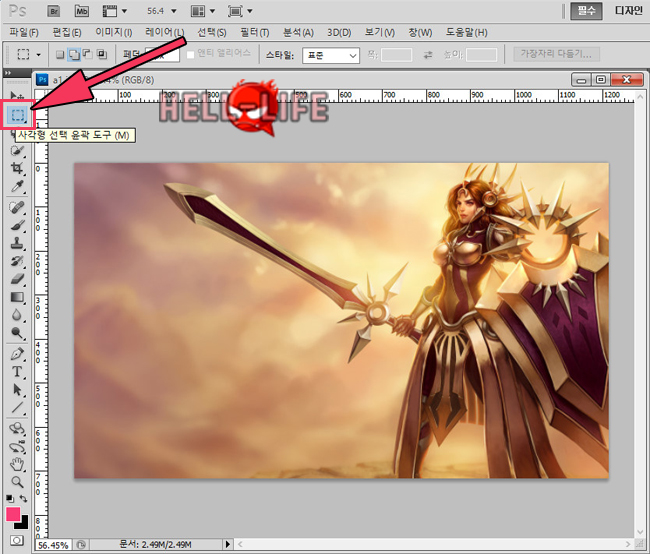Viewport: 650px width, 554px height.
Task: Select the Brush tool
Action: 17,225
